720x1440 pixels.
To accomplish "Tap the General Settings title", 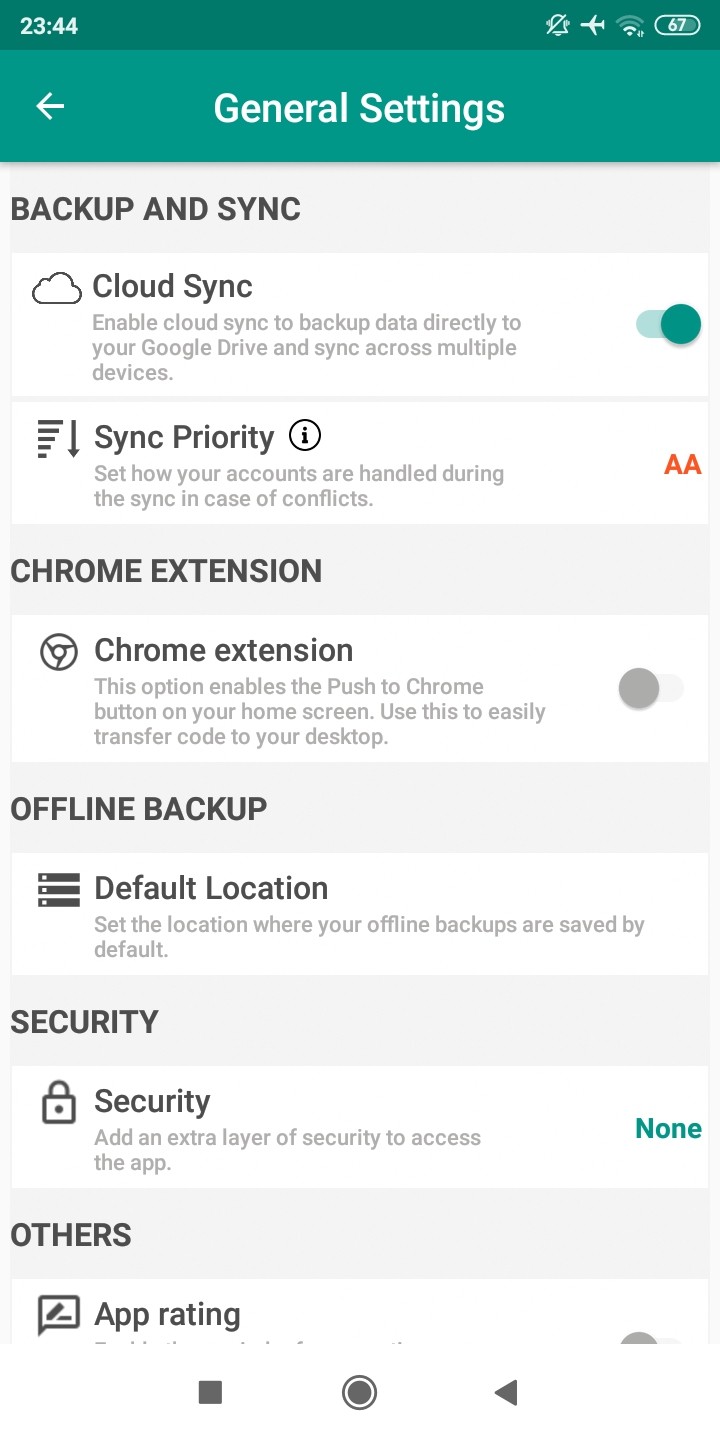I will [359, 108].
